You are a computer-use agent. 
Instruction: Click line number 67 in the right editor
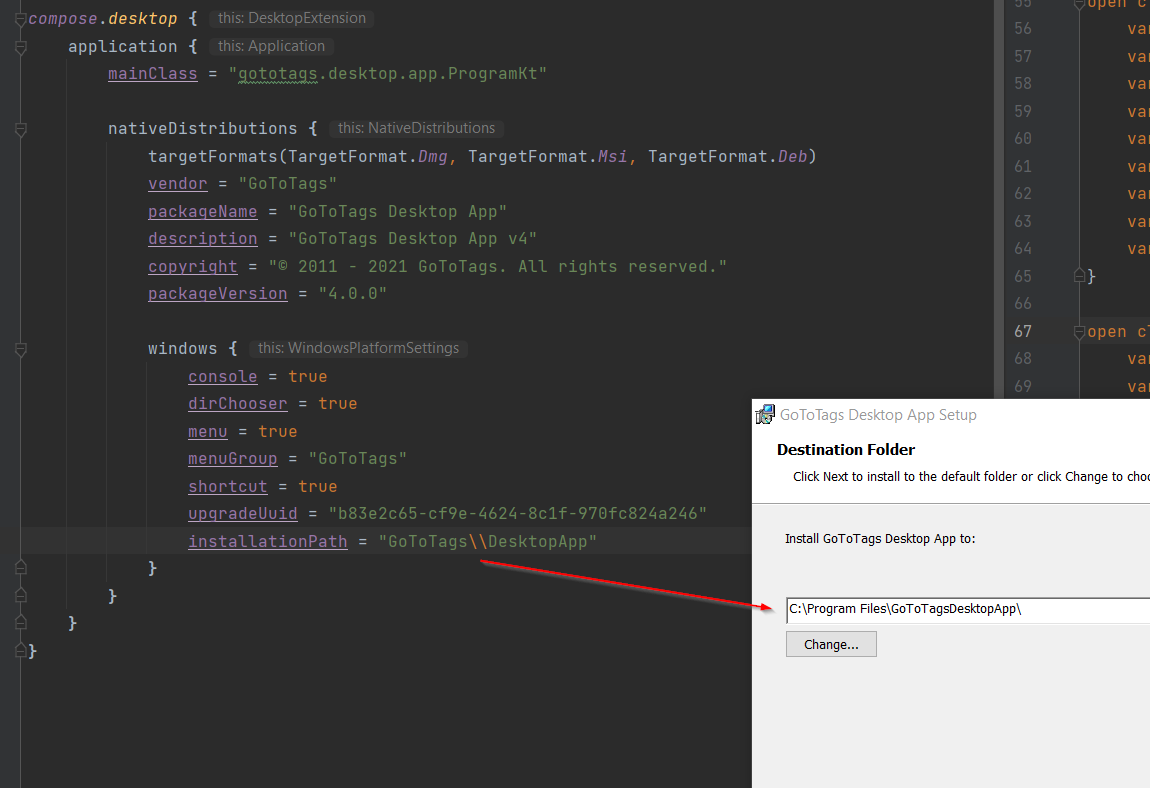tap(1021, 331)
